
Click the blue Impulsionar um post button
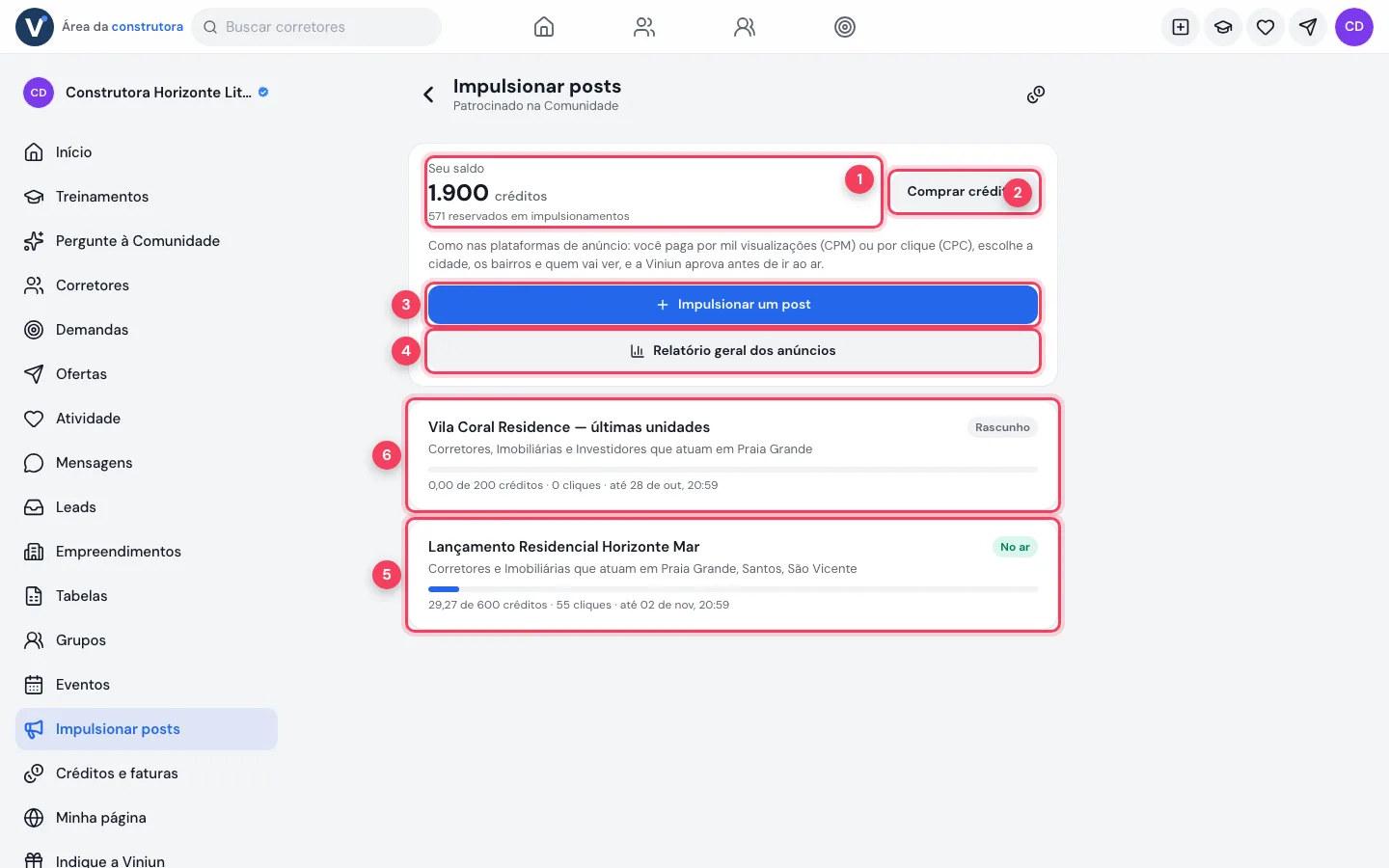tap(733, 305)
